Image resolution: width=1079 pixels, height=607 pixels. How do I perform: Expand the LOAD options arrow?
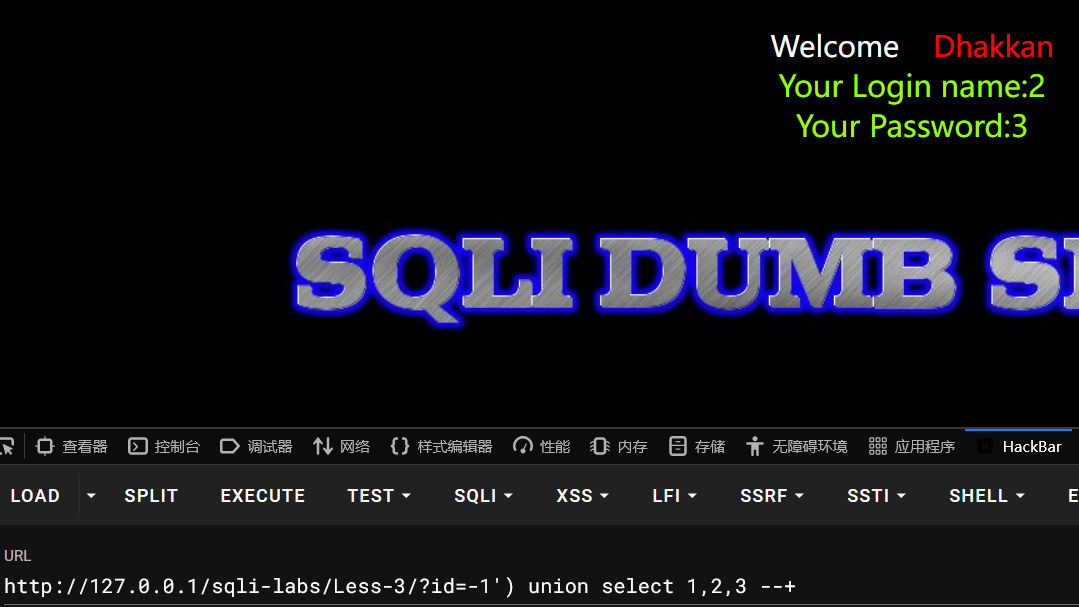coord(91,495)
